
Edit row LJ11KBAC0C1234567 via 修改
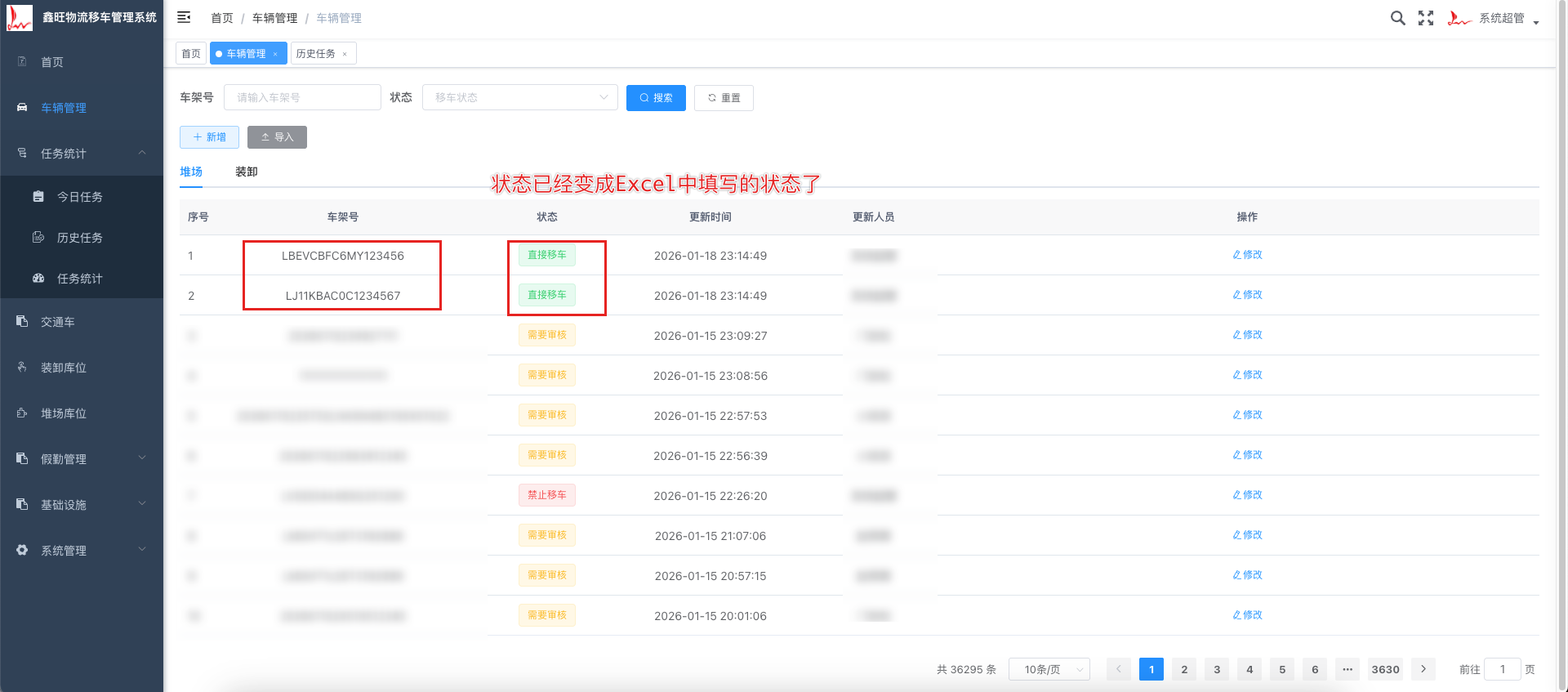[x=1247, y=295]
